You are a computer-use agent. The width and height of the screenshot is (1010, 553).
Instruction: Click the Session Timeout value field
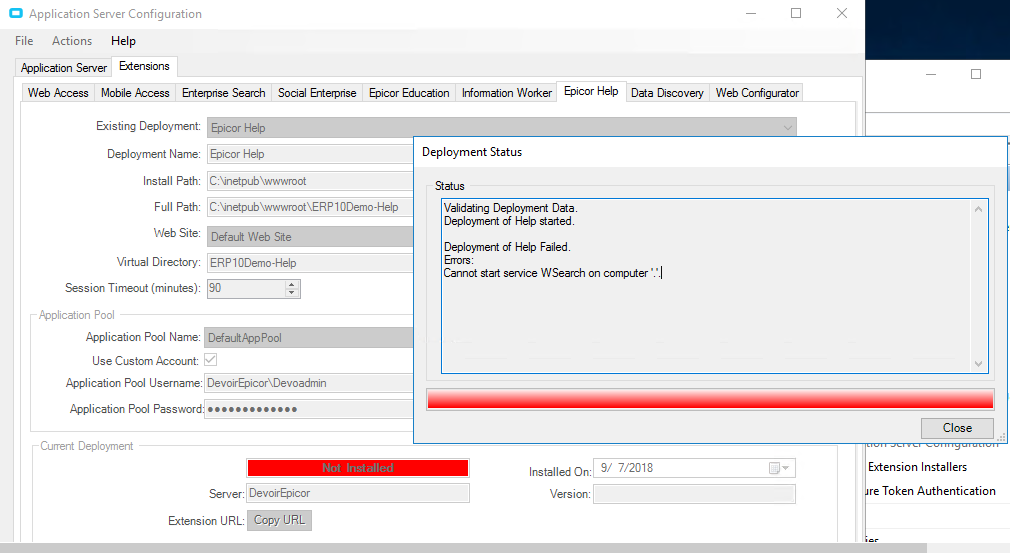click(x=245, y=288)
